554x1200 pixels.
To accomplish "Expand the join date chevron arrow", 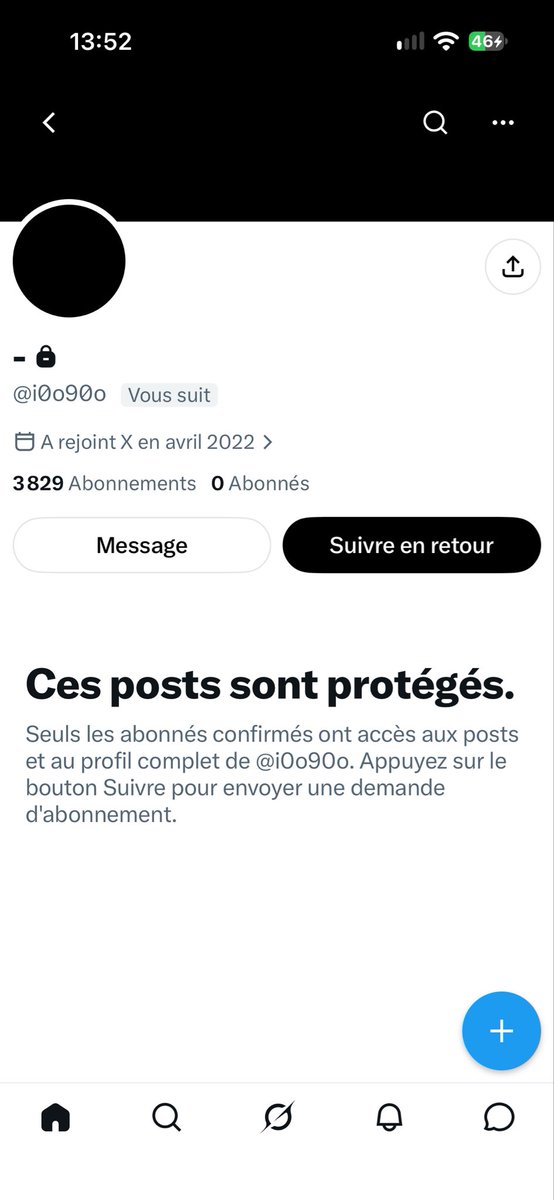I will coord(267,441).
